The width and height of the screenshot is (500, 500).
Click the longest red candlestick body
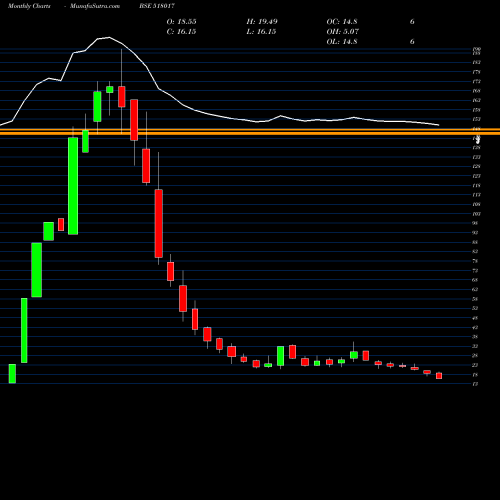click(x=159, y=223)
